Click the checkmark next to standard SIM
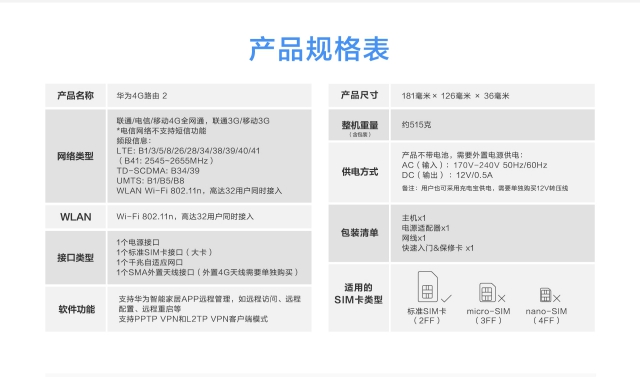 (446, 299)
